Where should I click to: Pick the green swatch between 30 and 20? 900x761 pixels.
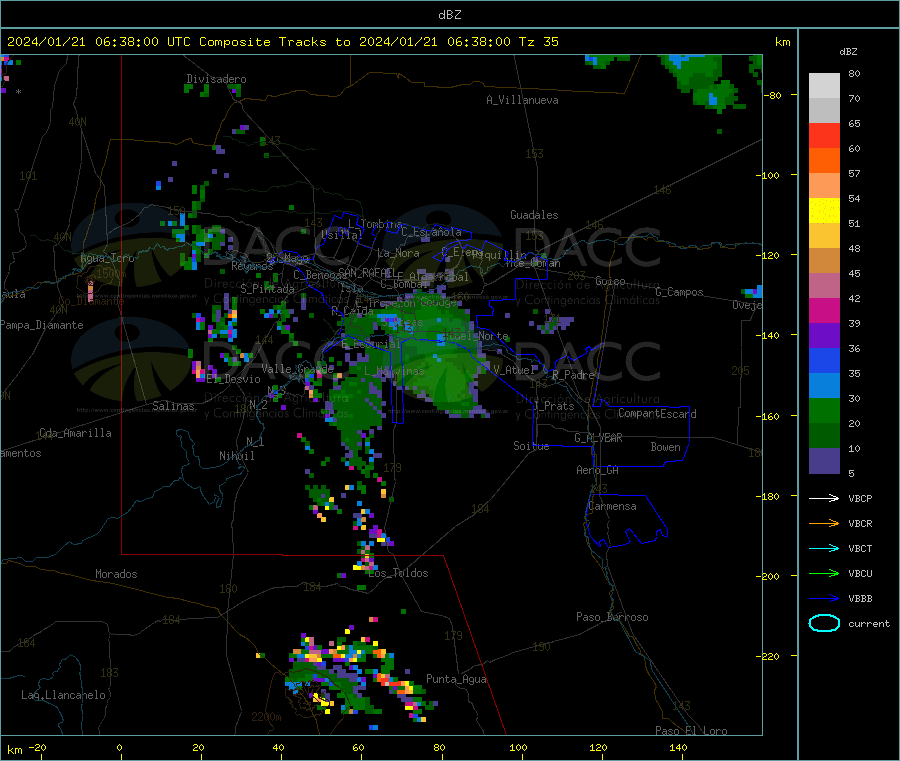click(824, 411)
